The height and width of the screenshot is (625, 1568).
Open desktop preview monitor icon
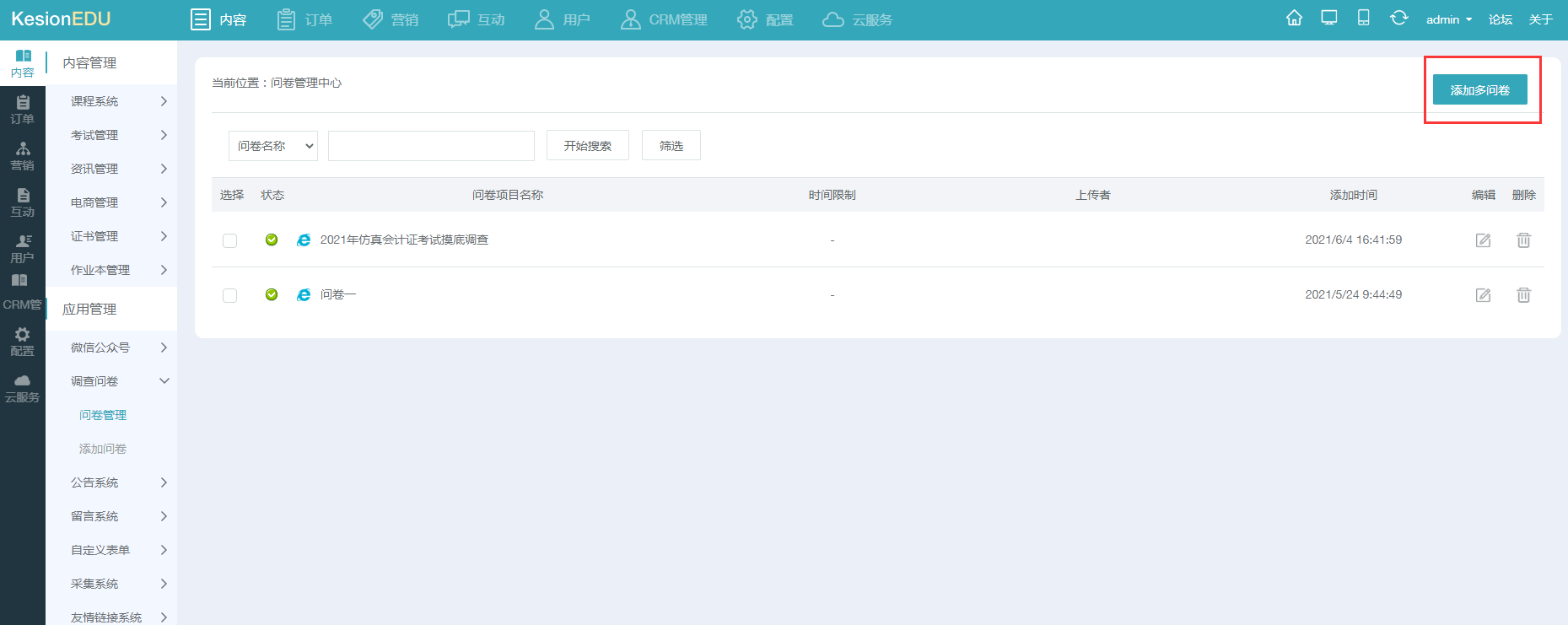coord(1329,19)
